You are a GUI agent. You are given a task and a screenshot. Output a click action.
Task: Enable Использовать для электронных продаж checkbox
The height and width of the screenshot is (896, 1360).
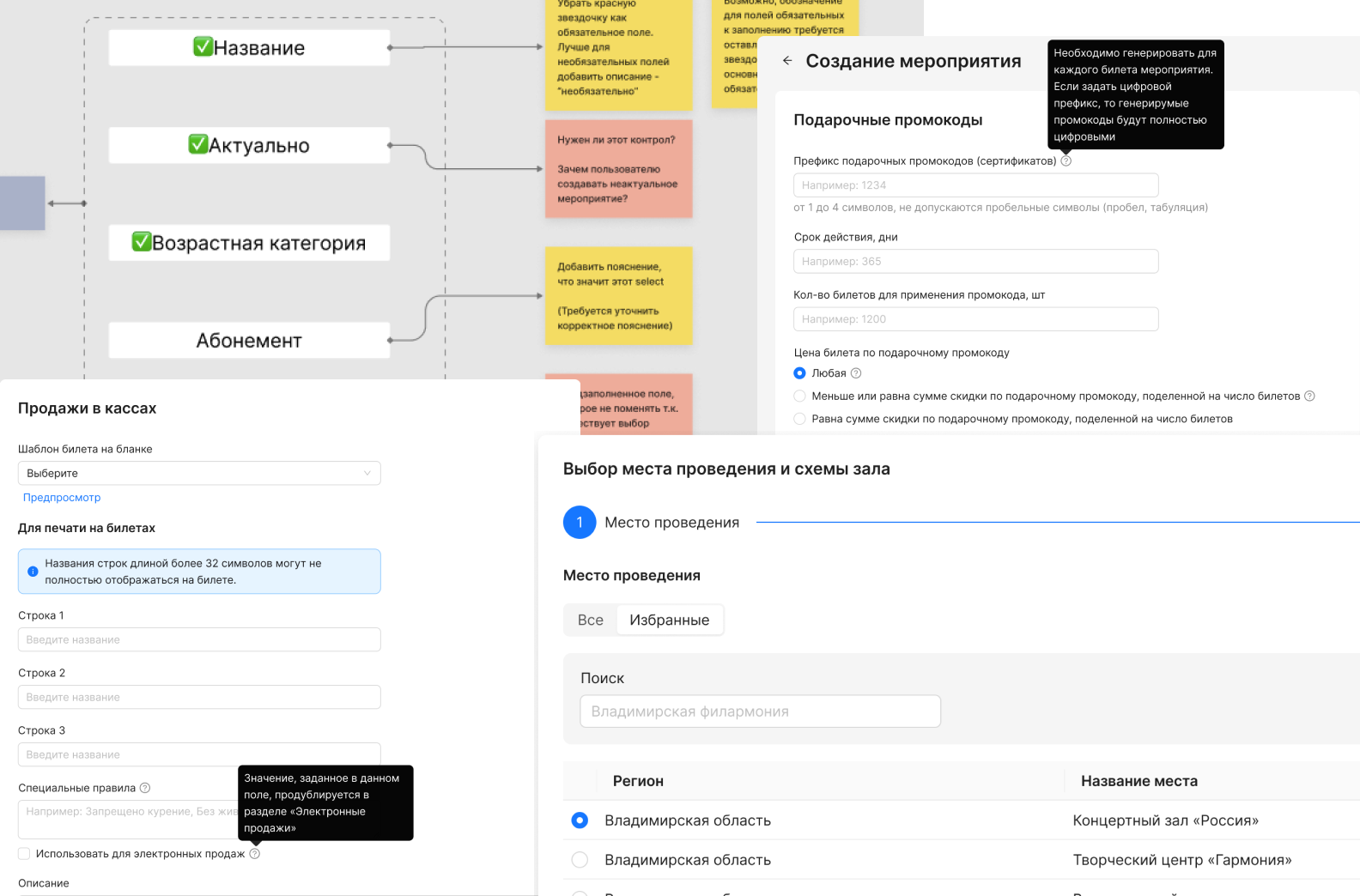click(x=24, y=854)
